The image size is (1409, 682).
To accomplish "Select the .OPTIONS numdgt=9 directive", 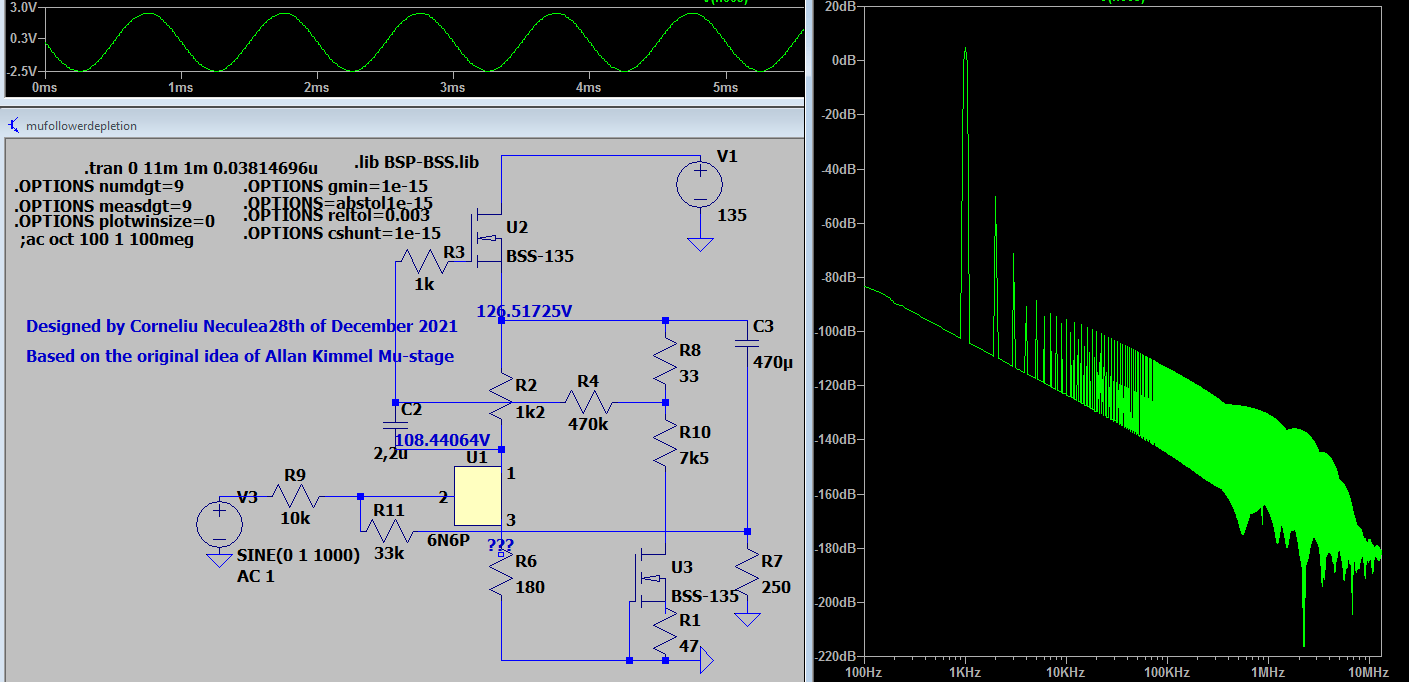I will pyautogui.click(x=99, y=186).
